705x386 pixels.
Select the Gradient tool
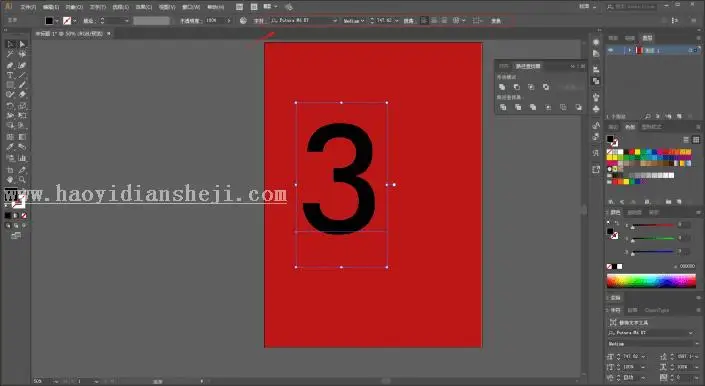click(22, 137)
